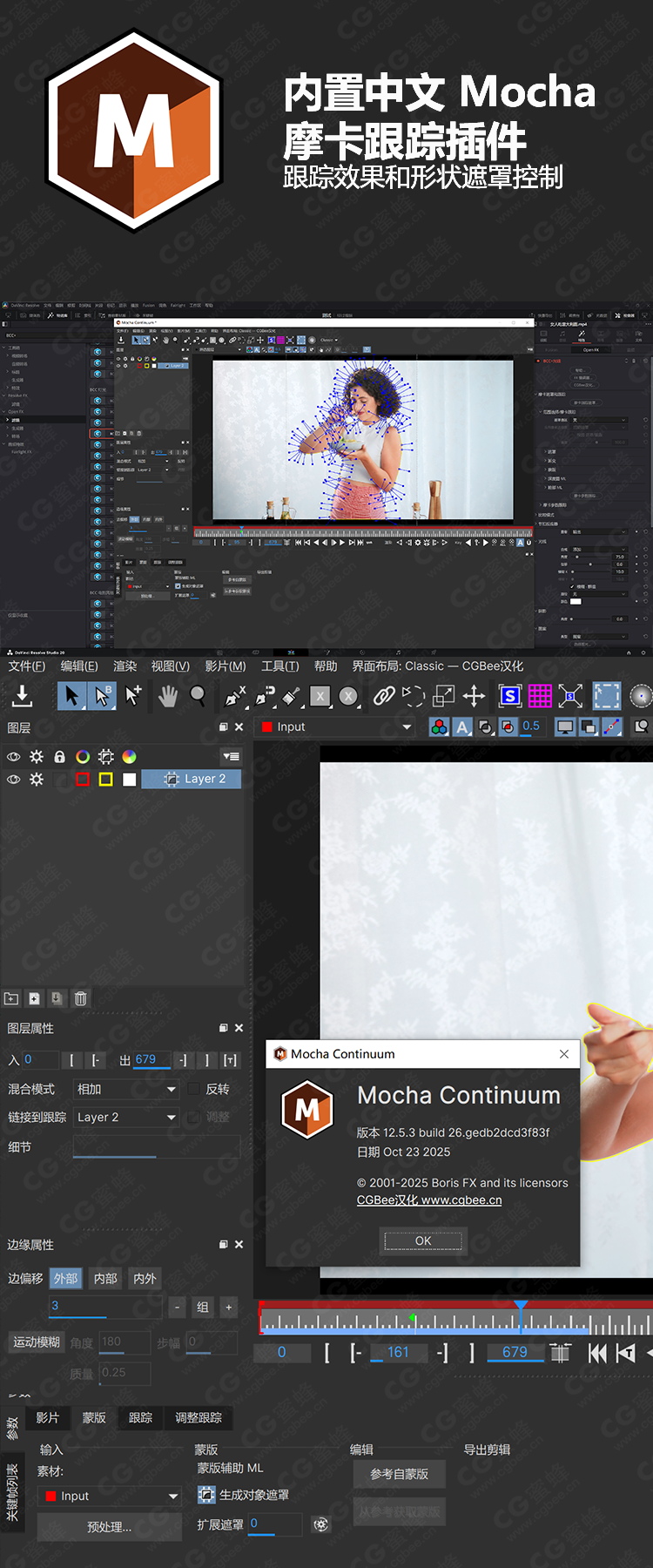Select the 内外 edge offset option
653x1568 pixels.
(x=145, y=1278)
